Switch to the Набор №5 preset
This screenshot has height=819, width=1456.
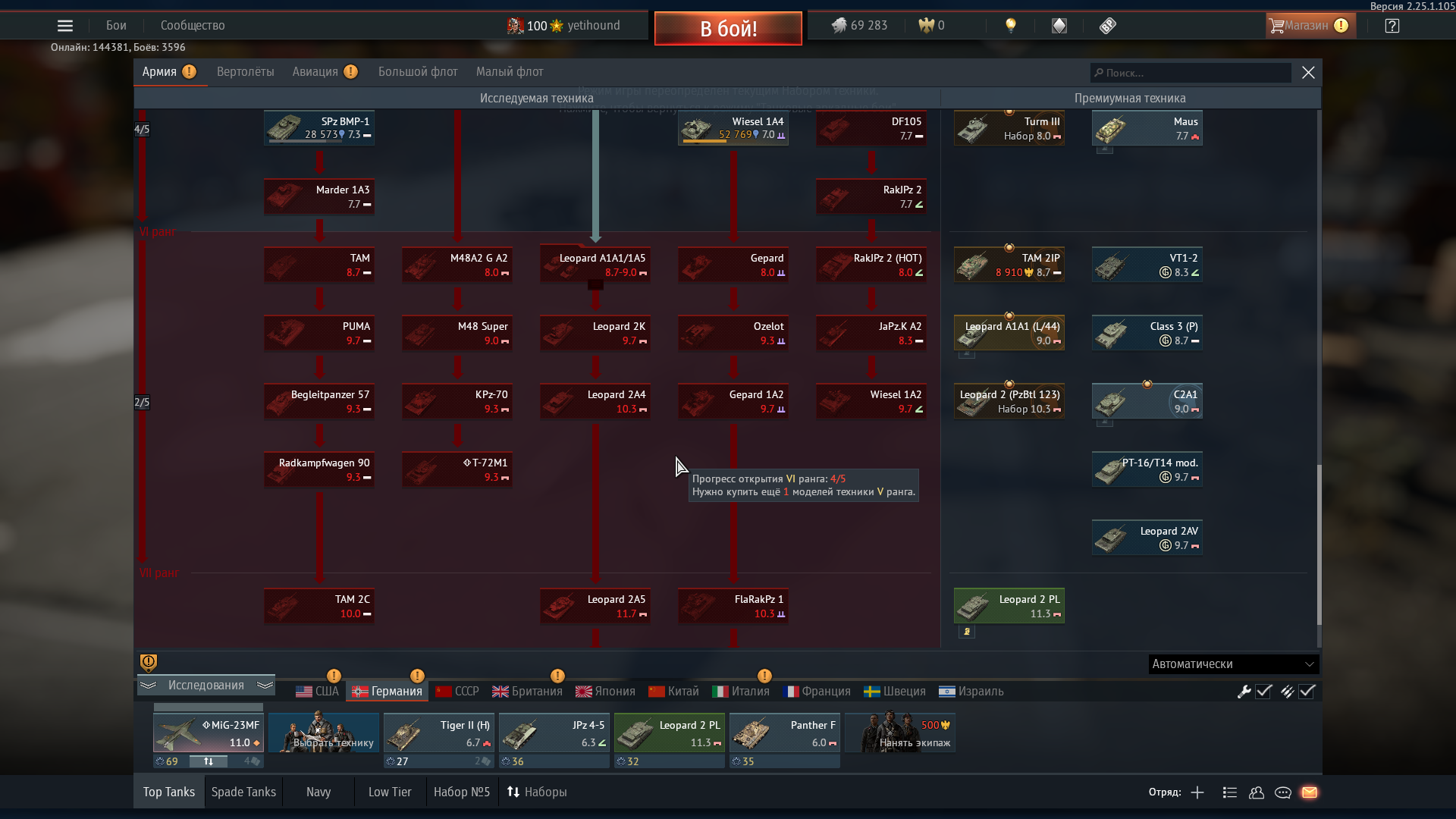click(x=462, y=792)
